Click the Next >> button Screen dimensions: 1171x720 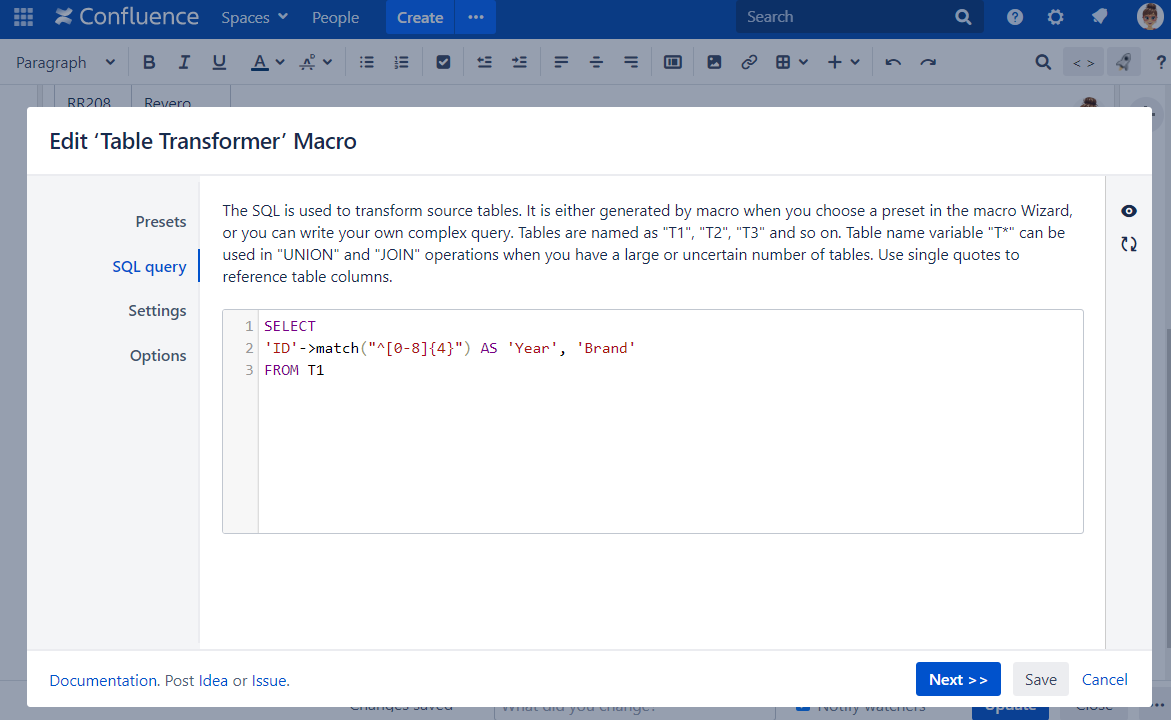point(958,680)
